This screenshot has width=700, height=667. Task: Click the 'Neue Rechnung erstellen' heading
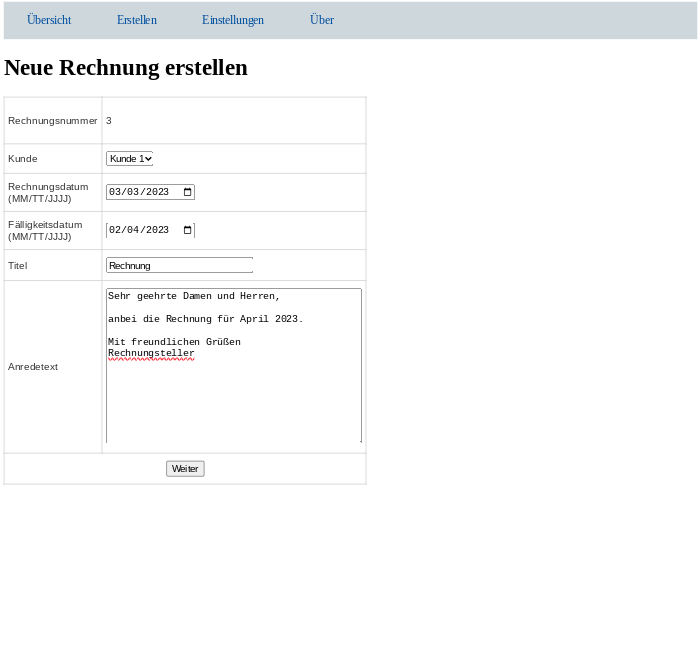point(126,68)
